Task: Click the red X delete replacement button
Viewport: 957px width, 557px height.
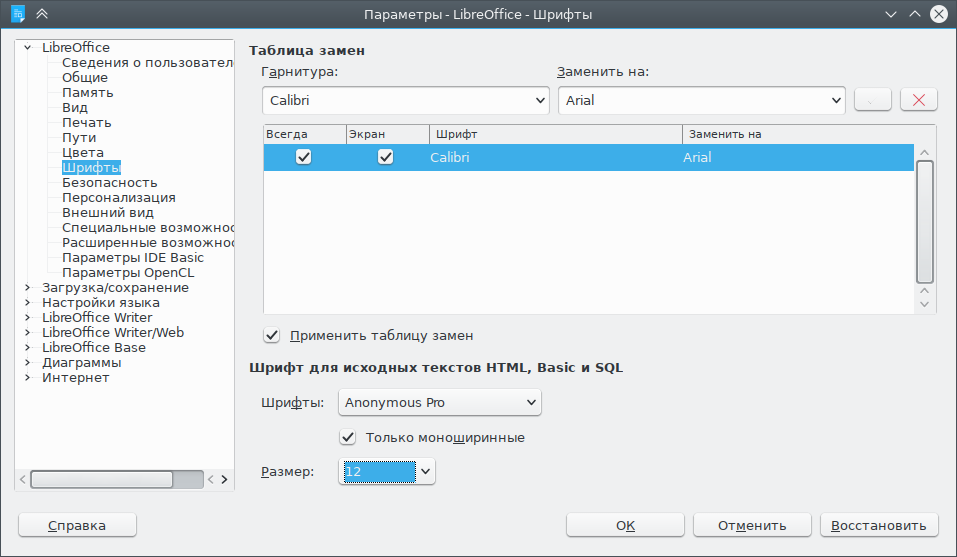Action: [919, 100]
